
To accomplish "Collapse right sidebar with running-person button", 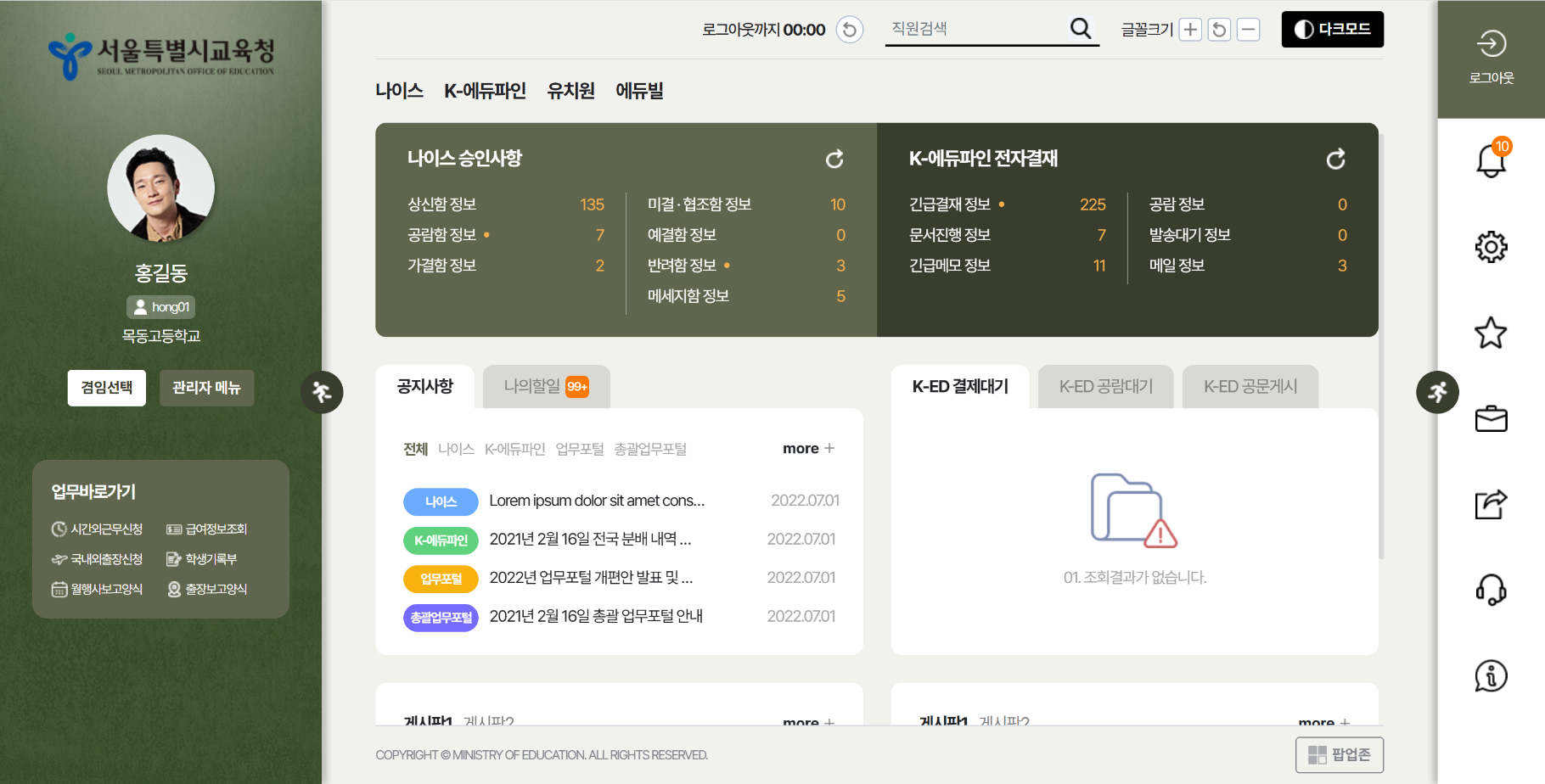I will coord(1437,392).
